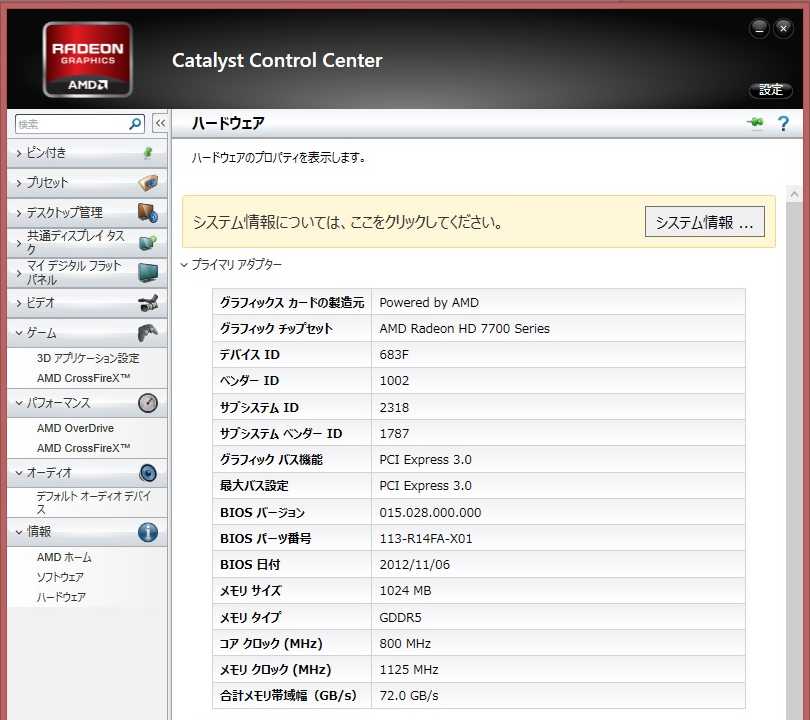Select ハードウェア in the sidebar
Image resolution: width=810 pixels, height=720 pixels.
pyautogui.click(x=61, y=597)
